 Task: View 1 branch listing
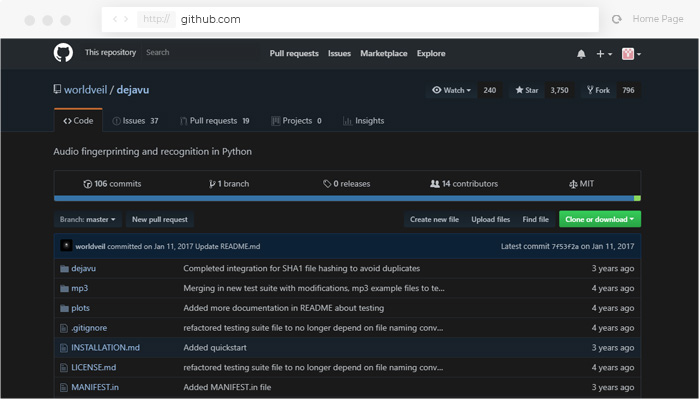pyautogui.click(x=229, y=184)
